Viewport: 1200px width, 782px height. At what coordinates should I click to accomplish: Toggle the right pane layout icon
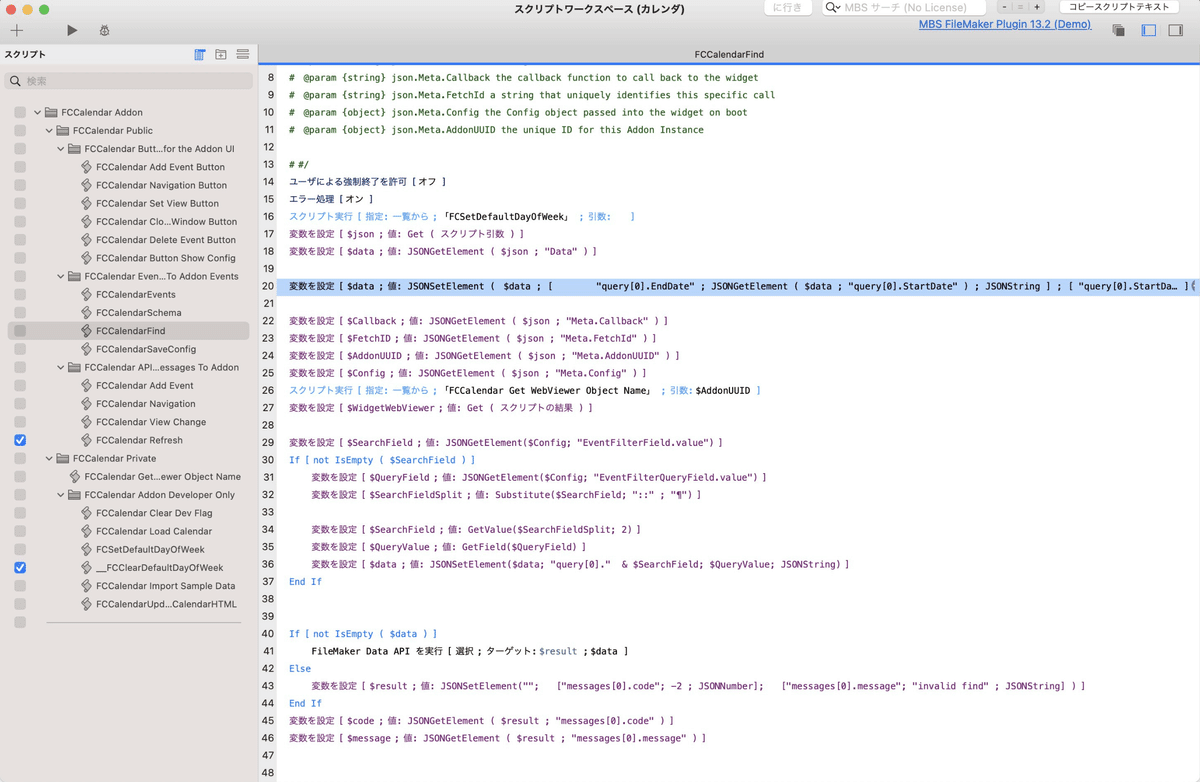pos(1174,31)
